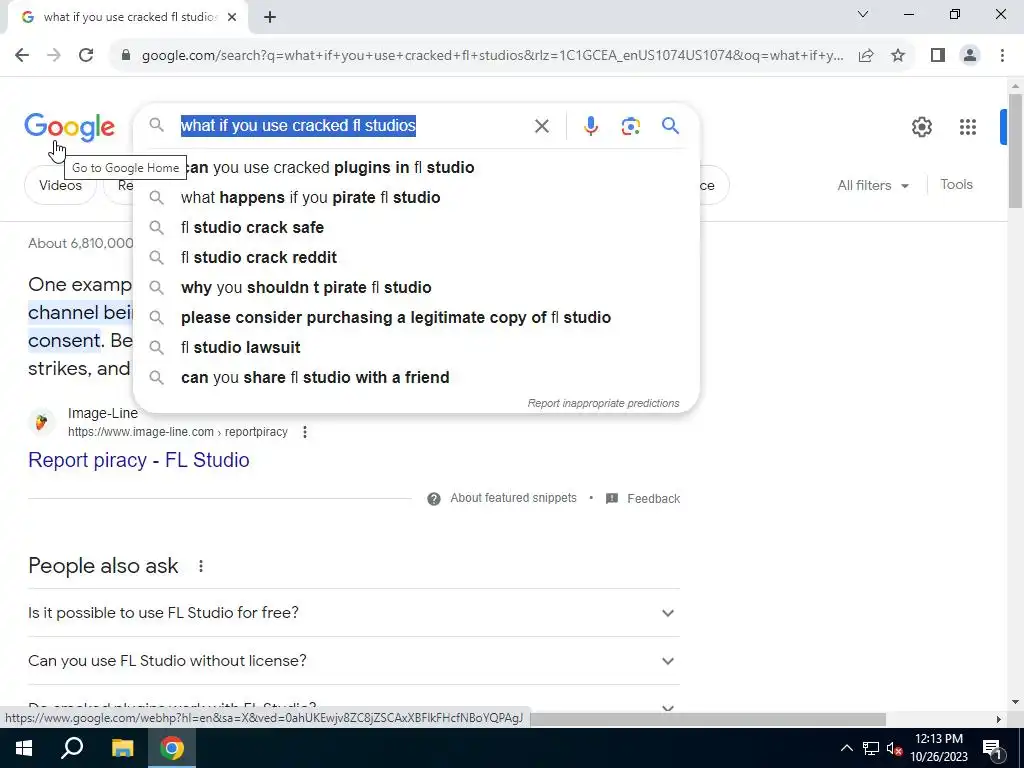The image size is (1024, 768).
Task: Click the Feedback flag icon
Action: (612, 498)
